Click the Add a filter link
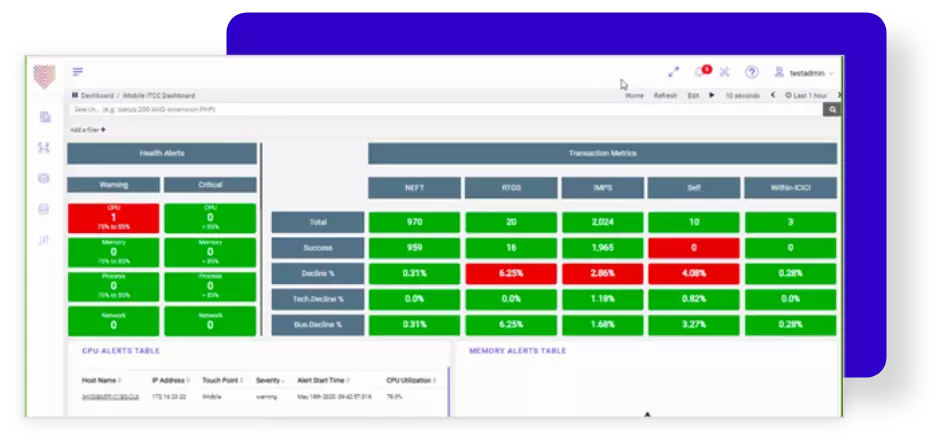Viewport: 949px width, 445px height. (88, 130)
